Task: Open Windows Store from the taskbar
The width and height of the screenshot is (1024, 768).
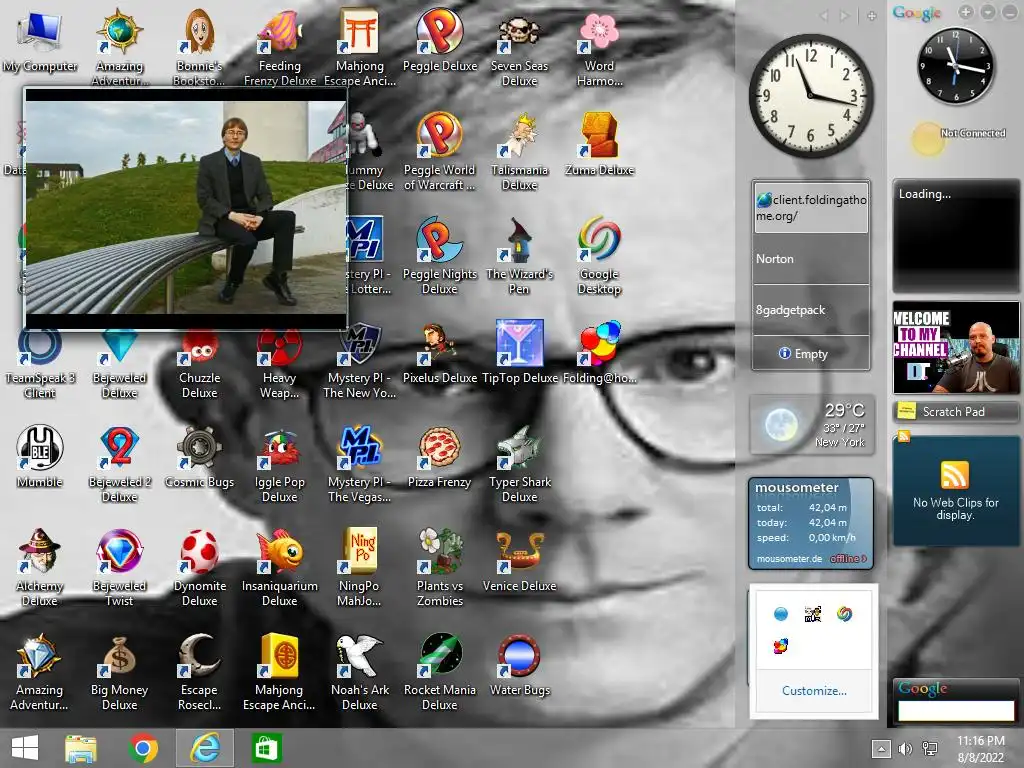Action: coord(265,748)
